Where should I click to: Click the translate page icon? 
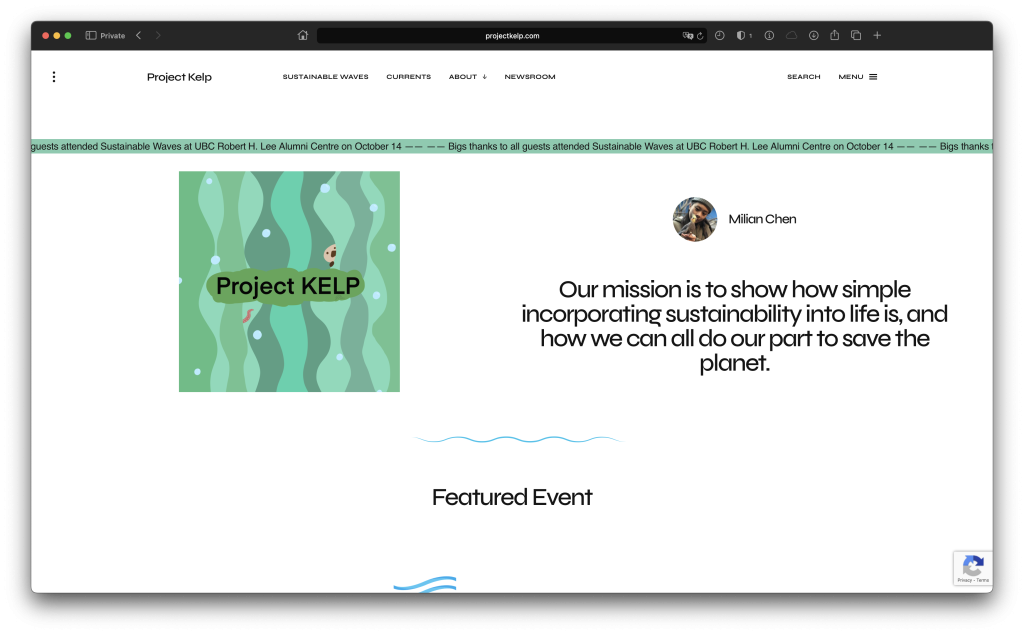click(687, 35)
